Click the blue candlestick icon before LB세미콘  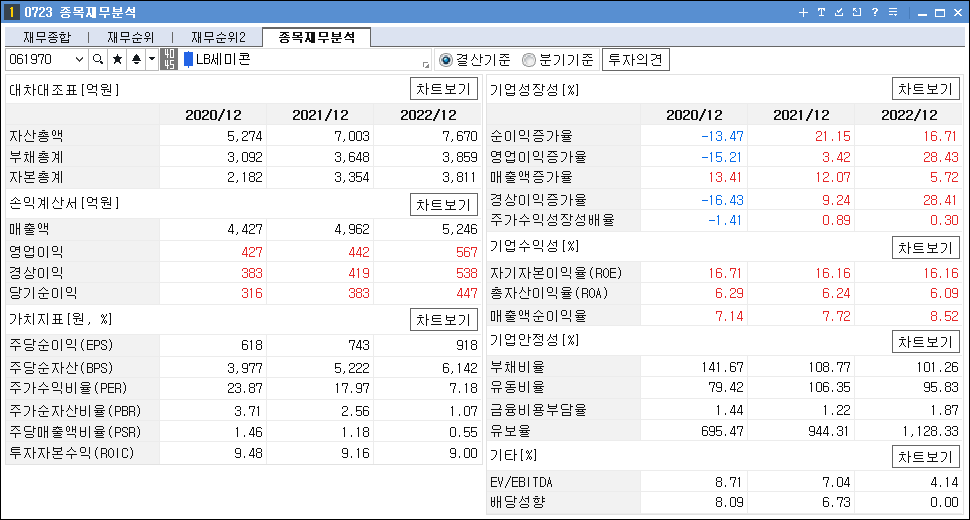coord(188,59)
